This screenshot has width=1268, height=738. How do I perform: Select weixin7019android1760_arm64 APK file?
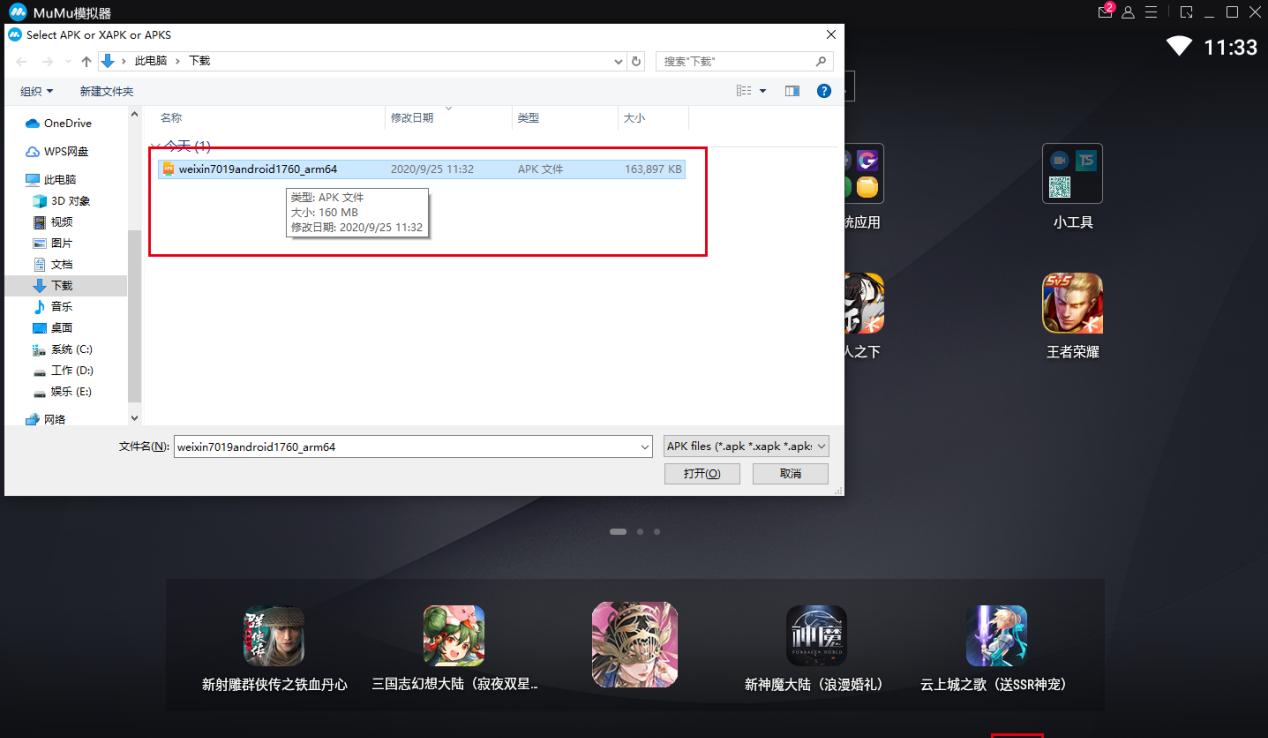(423, 169)
